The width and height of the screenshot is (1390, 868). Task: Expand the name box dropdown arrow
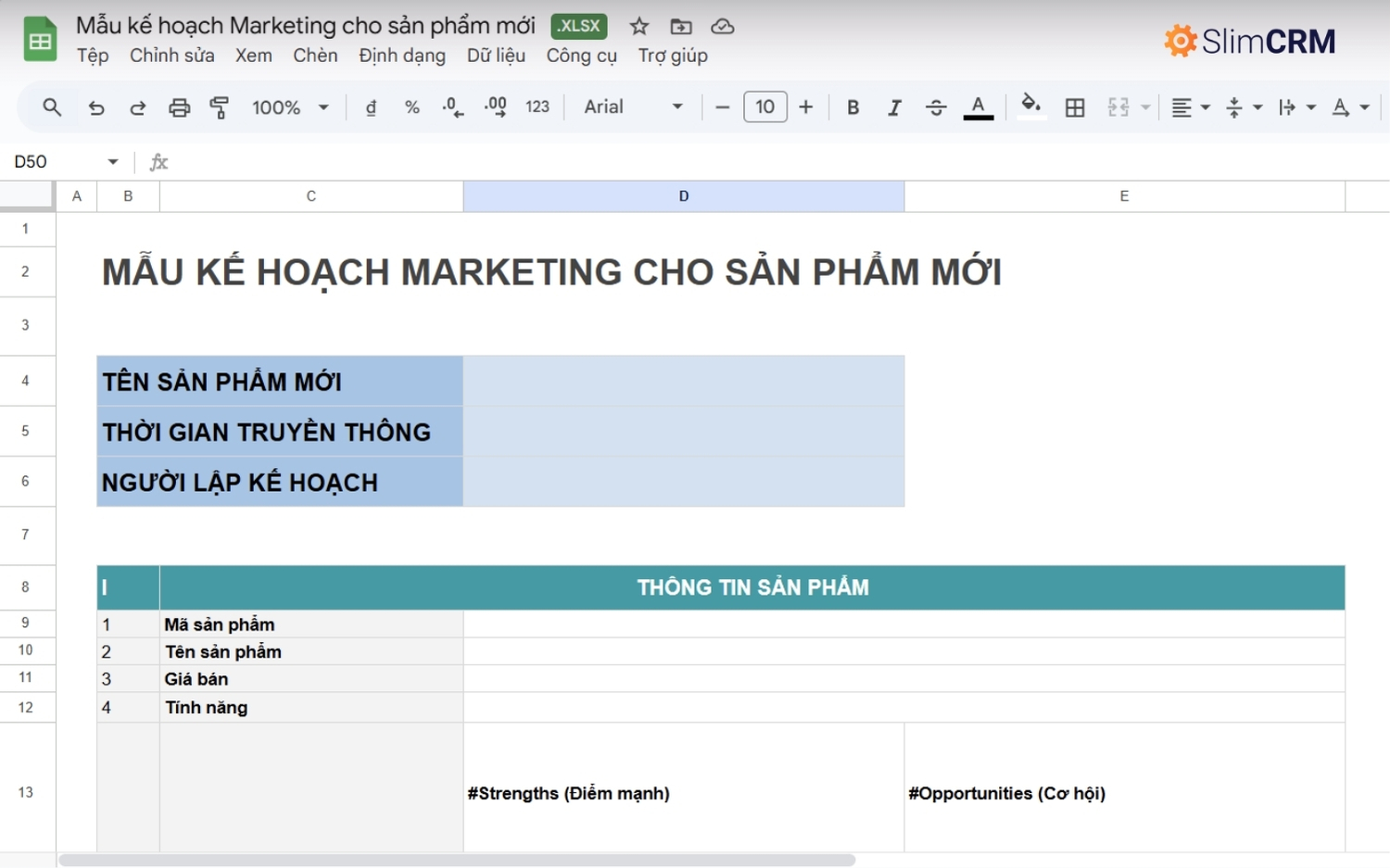pyautogui.click(x=113, y=162)
